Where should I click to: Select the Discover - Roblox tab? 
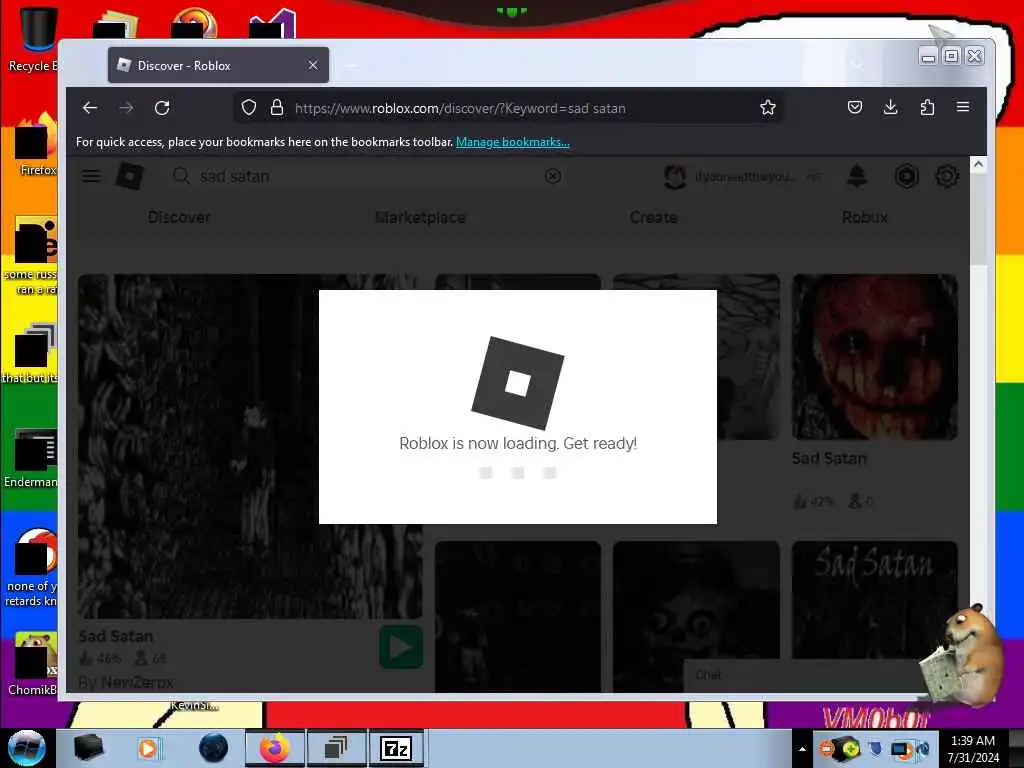point(218,65)
